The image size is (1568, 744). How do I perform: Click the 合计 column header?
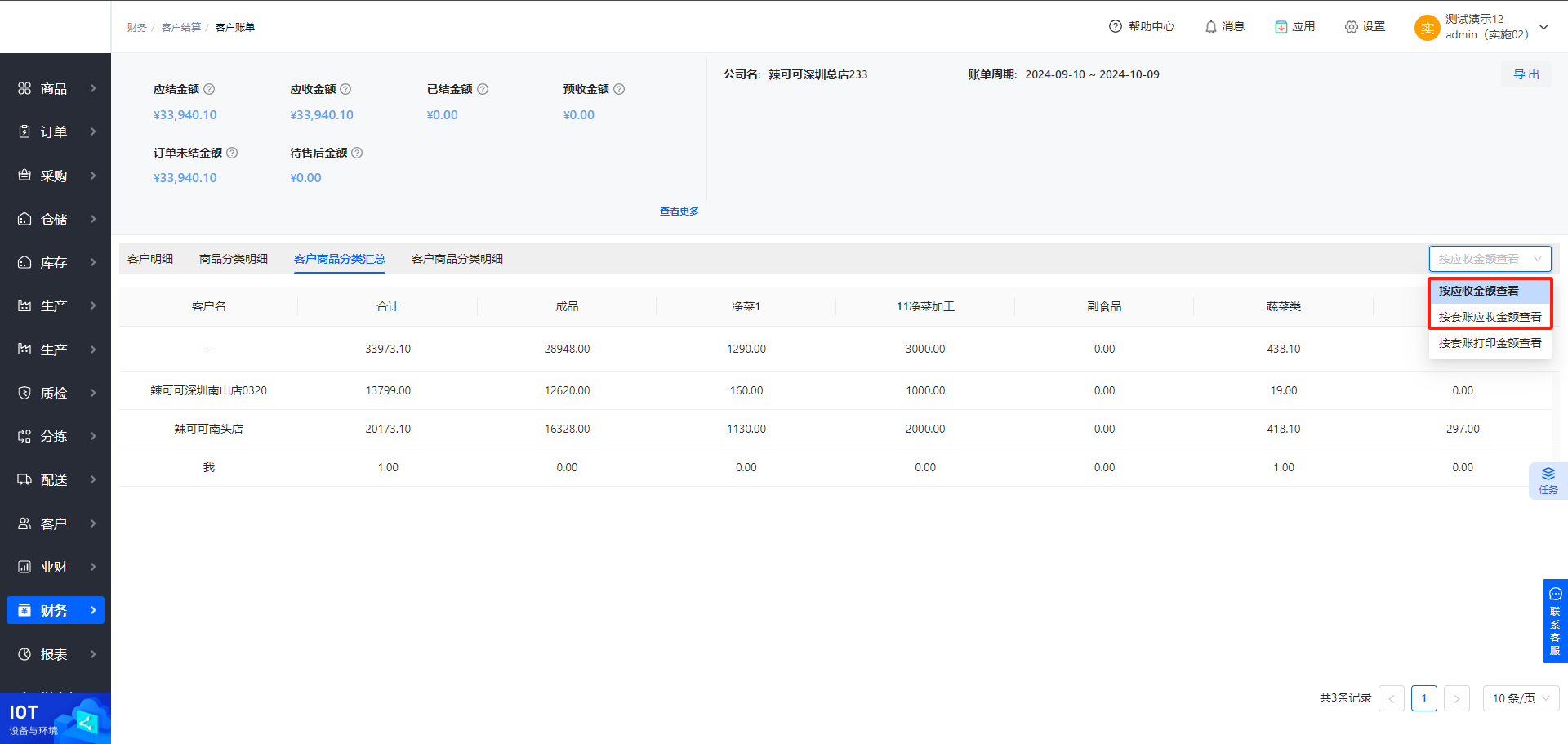[388, 306]
